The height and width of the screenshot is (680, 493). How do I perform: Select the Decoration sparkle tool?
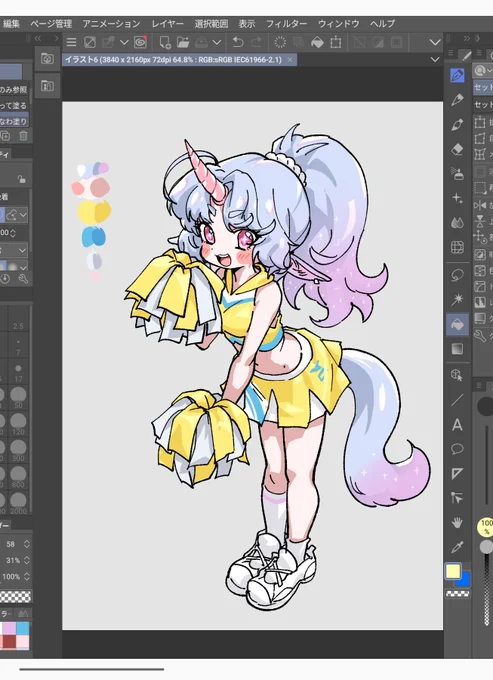click(x=457, y=198)
